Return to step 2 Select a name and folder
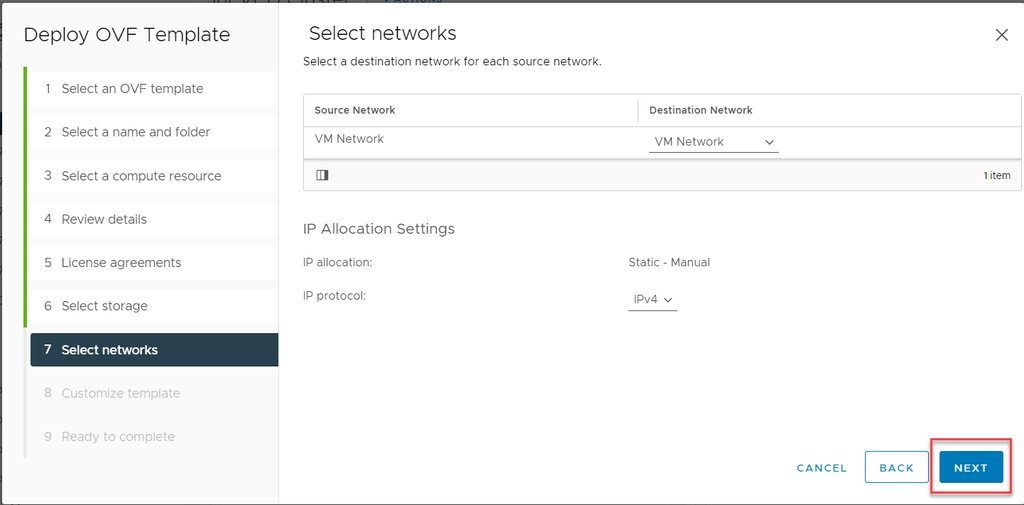 (135, 132)
